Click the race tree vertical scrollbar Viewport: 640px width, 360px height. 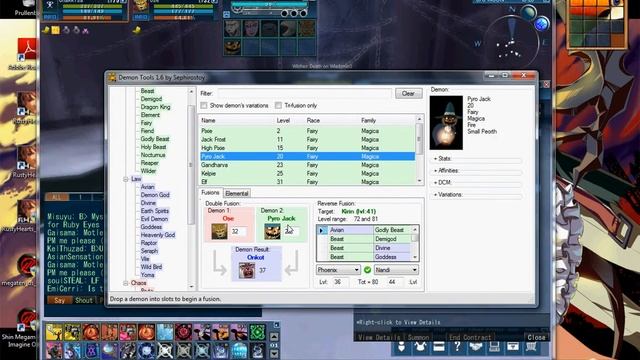click(191, 188)
